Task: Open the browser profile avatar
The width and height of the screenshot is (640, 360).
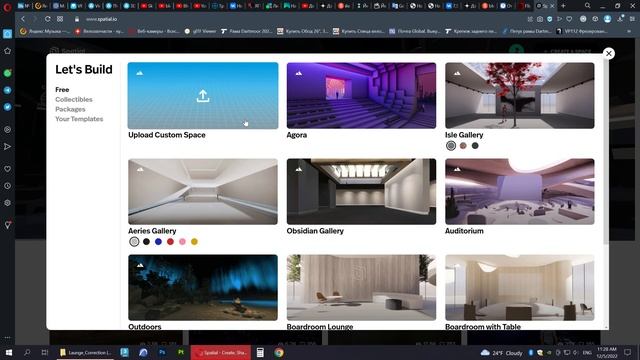Action: (607, 19)
